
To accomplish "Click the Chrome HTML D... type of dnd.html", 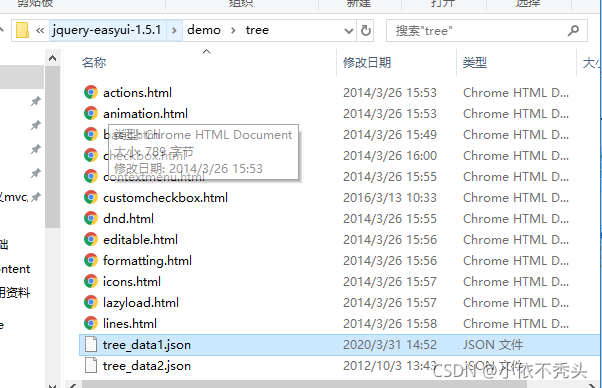I will [x=516, y=218].
